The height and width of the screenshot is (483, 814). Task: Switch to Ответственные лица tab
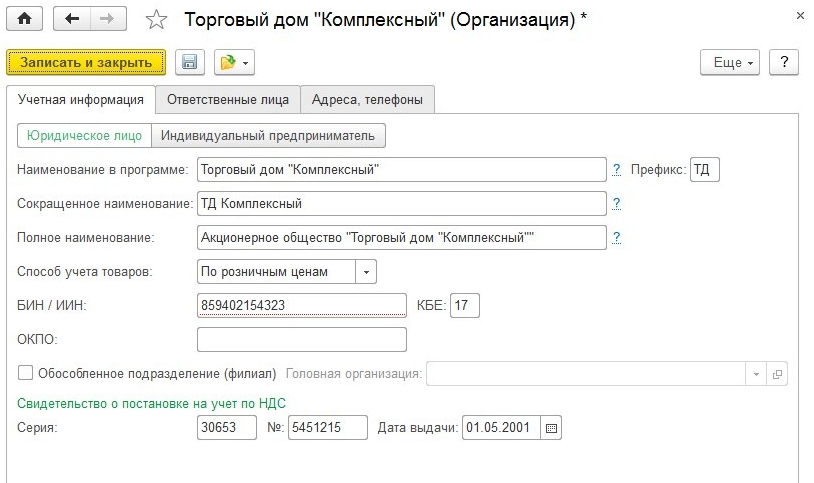pos(228,99)
